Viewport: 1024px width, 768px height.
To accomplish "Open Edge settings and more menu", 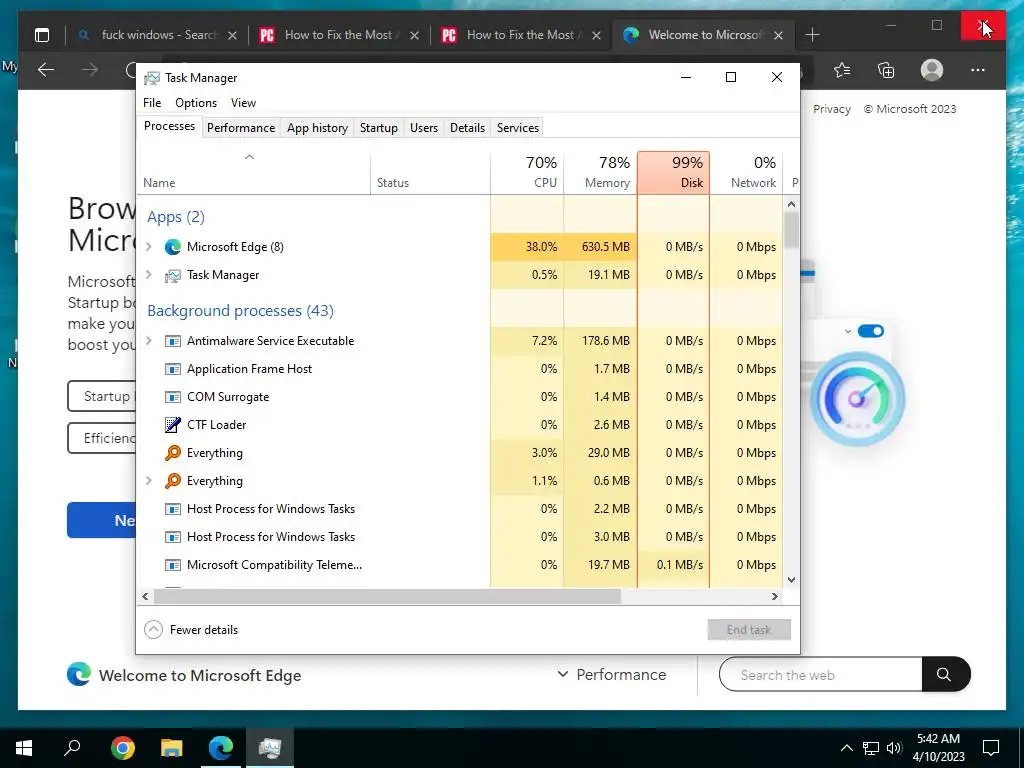I will [x=978, y=70].
